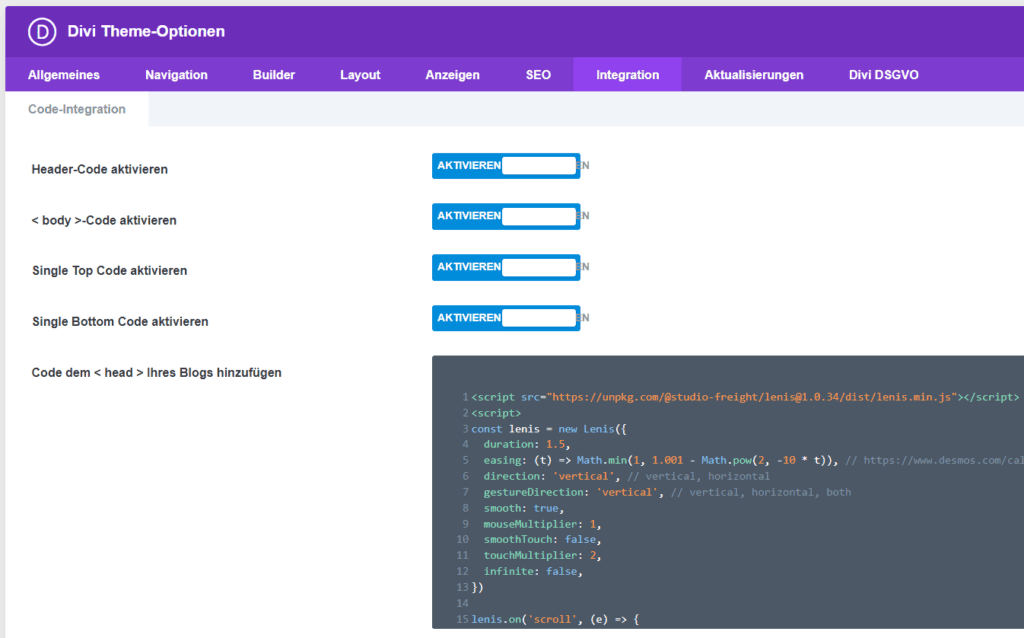
Task: Open the Allgemeines tab
Action: click(x=63, y=75)
